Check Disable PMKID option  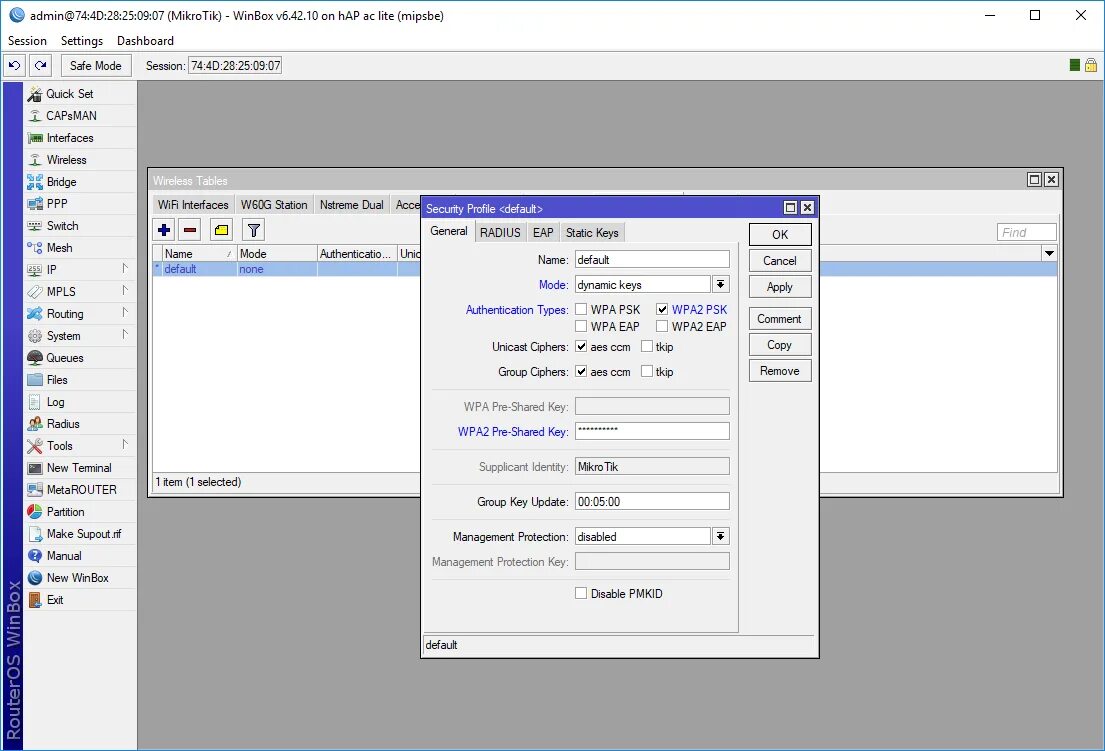tap(581, 593)
